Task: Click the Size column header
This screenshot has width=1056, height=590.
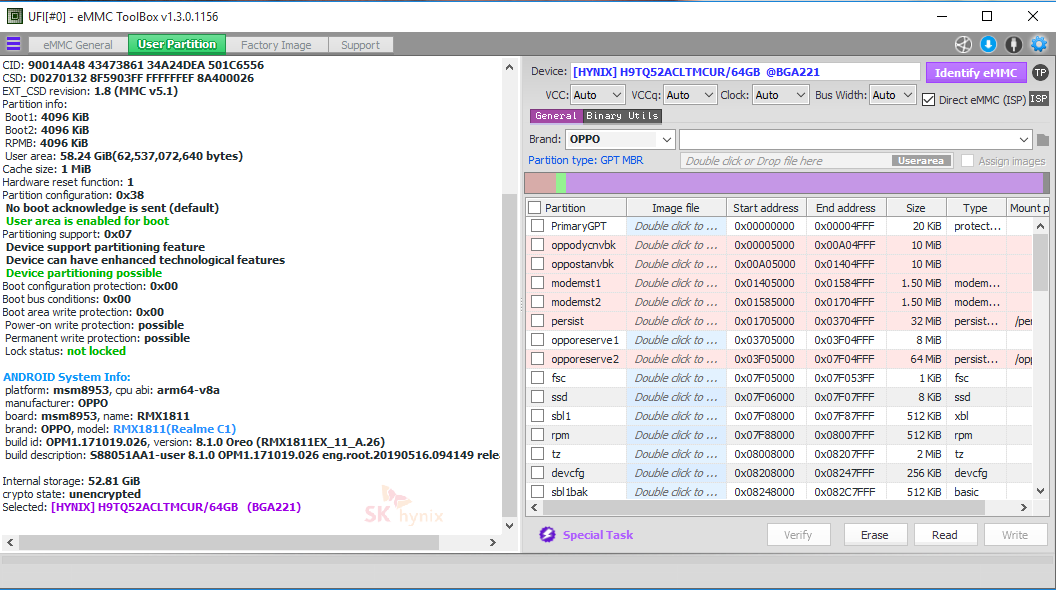Action: point(916,208)
